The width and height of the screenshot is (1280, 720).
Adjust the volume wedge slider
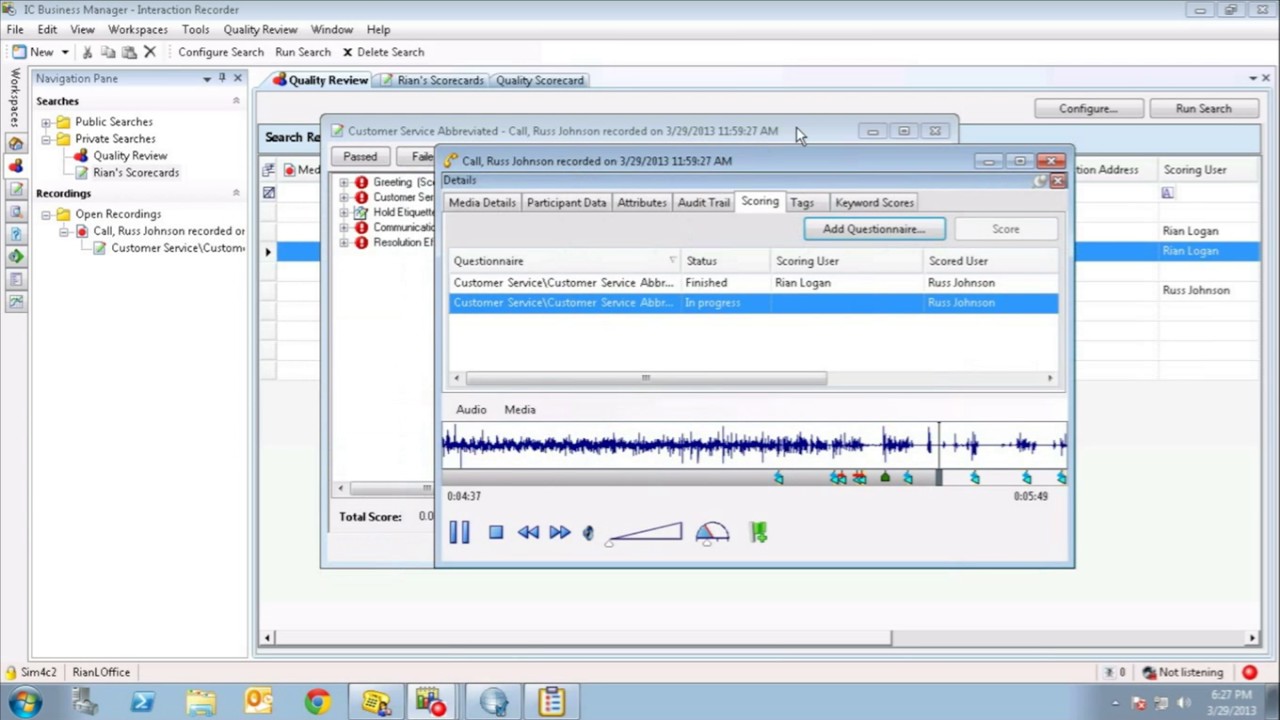click(645, 533)
